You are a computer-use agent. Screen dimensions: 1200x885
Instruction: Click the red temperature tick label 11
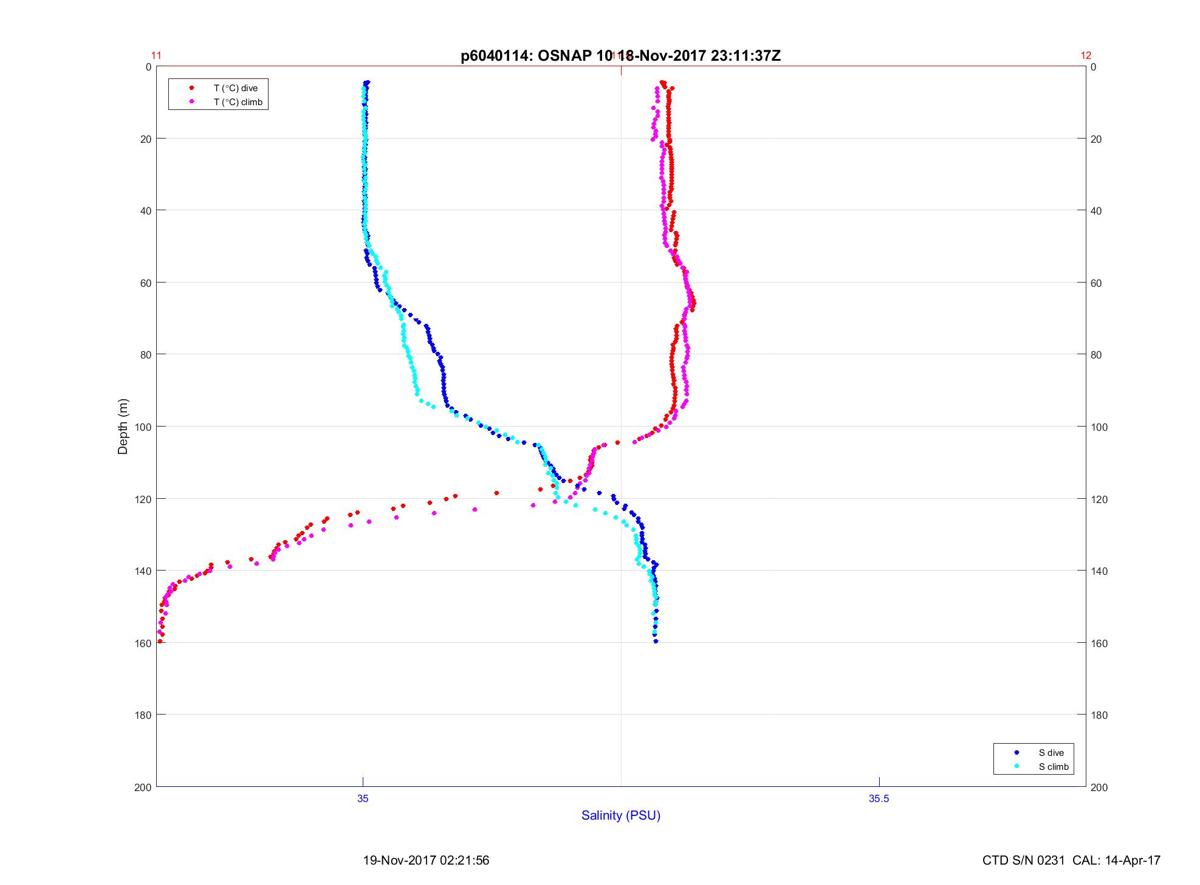(x=156, y=56)
